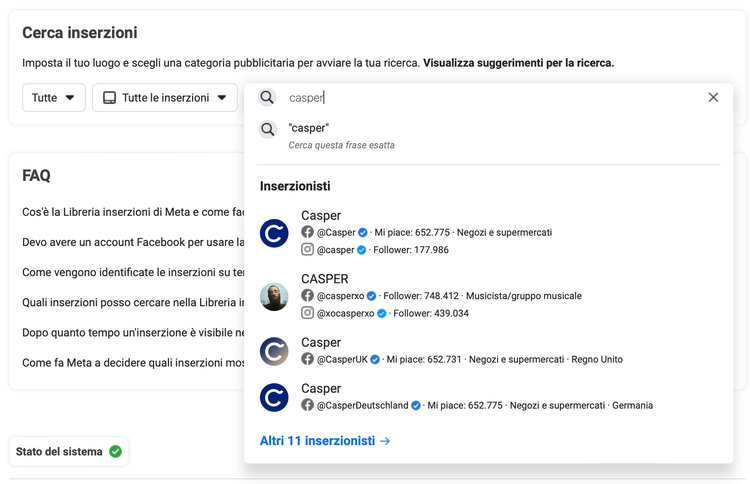This screenshot has height=484, width=750.
Task: Click the Instagram icon next to @xocasperxo
Action: click(x=308, y=313)
